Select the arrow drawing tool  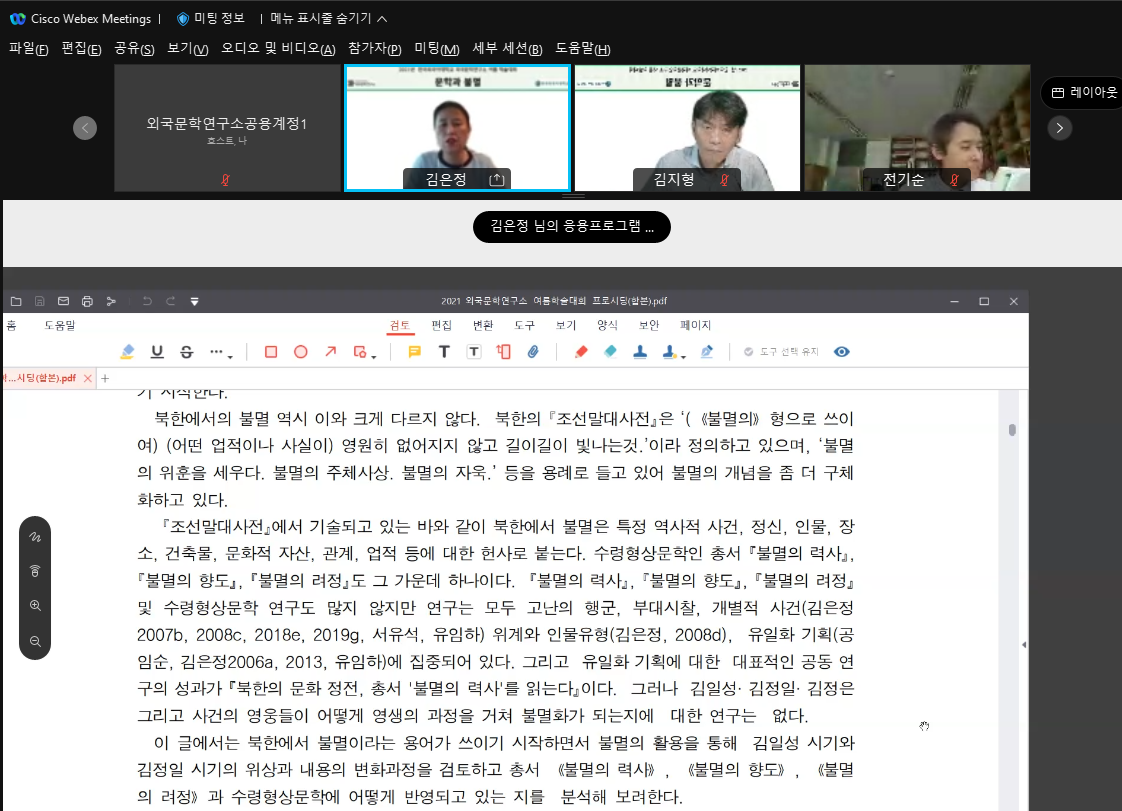click(x=330, y=352)
